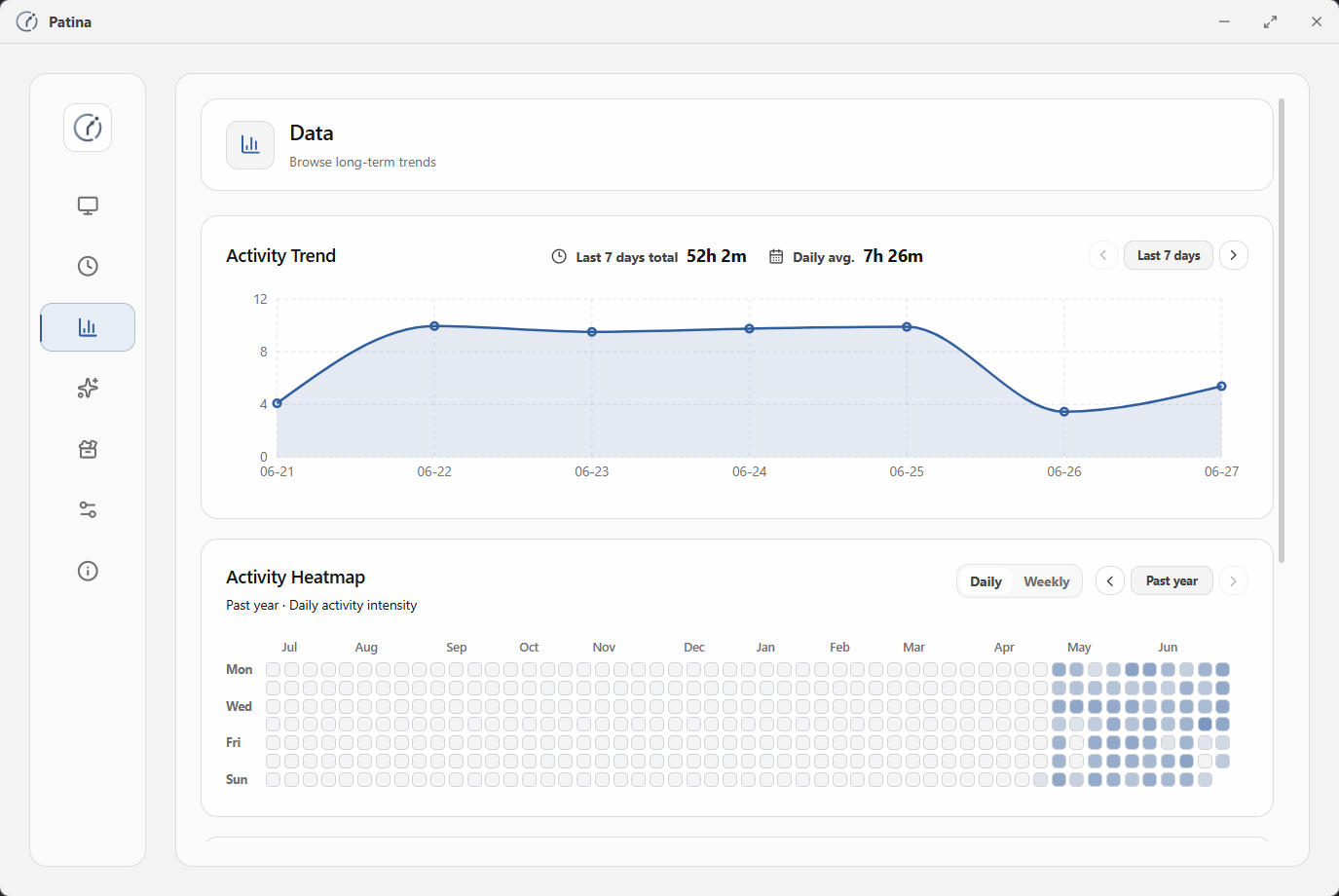Click the Activity Heatmap heading
This screenshot has height=896, width=1339.
pyautogui.click(x=295, y=577)
